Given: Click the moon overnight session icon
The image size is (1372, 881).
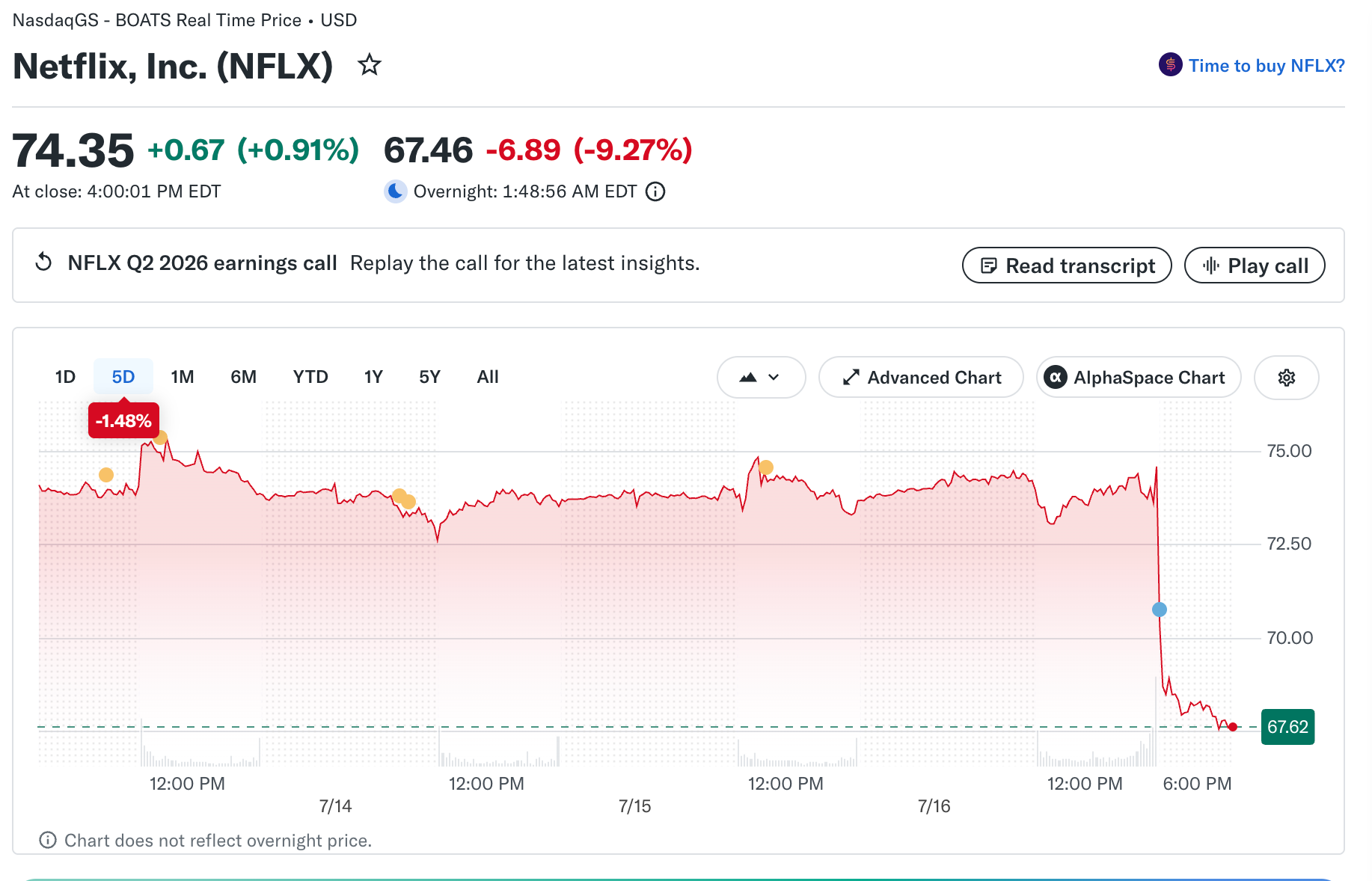Looking at the screenshot, I should (395, 191).
